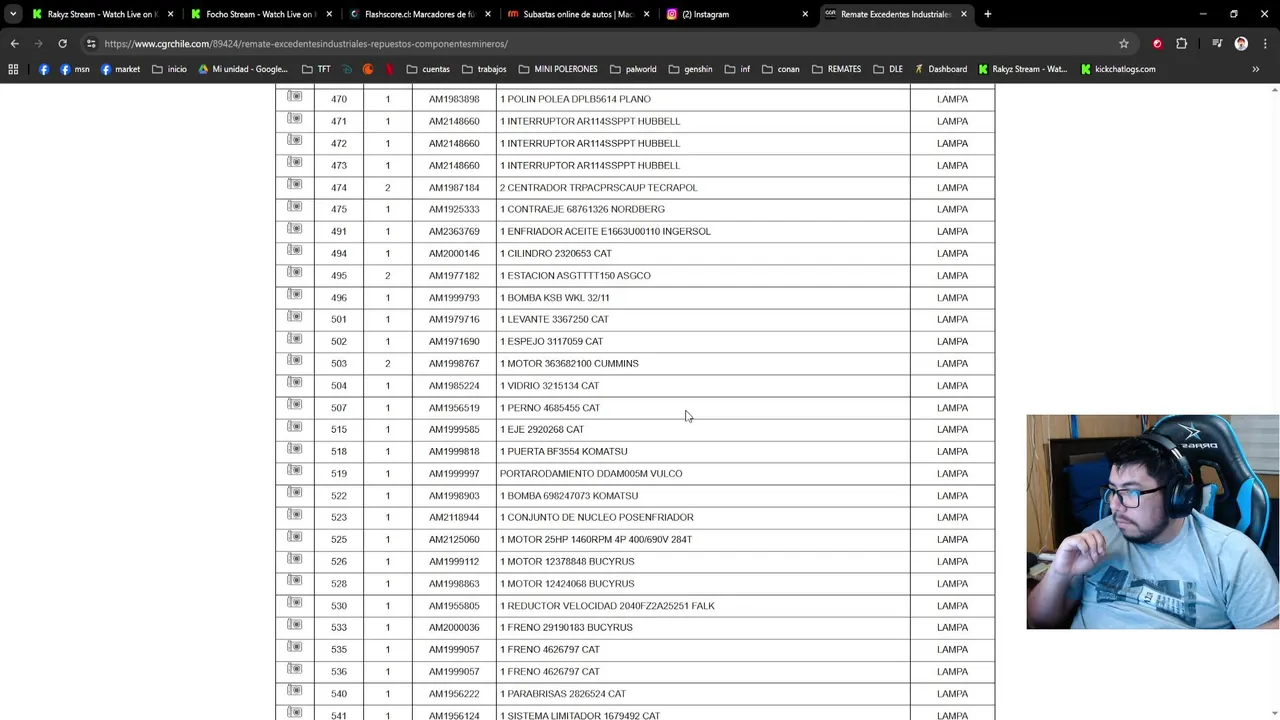The height and width of the screenshot is (720, 1280).
Task: Open the Extensions puzzle icon
Action: click(x=1181, y=44)
